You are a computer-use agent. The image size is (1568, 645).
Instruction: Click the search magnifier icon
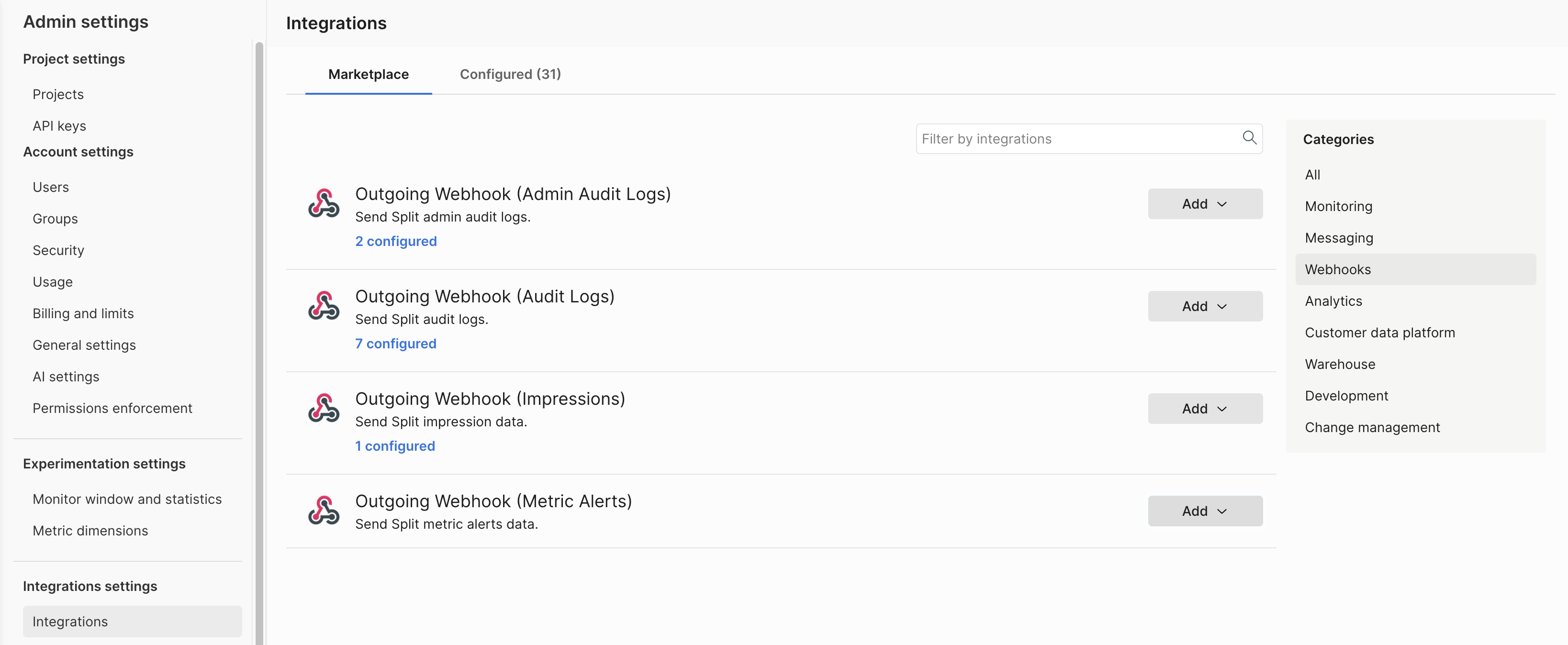click(x=1249, y=138)
